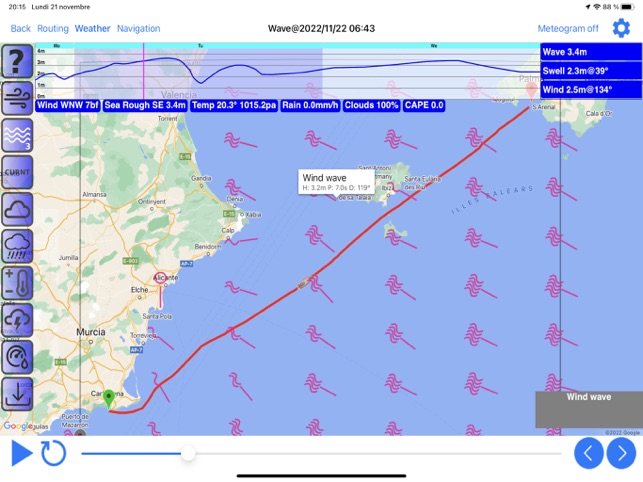643x482 pixels.
Task: Click the time slider thumb
Action: click(x=188, y=453)
